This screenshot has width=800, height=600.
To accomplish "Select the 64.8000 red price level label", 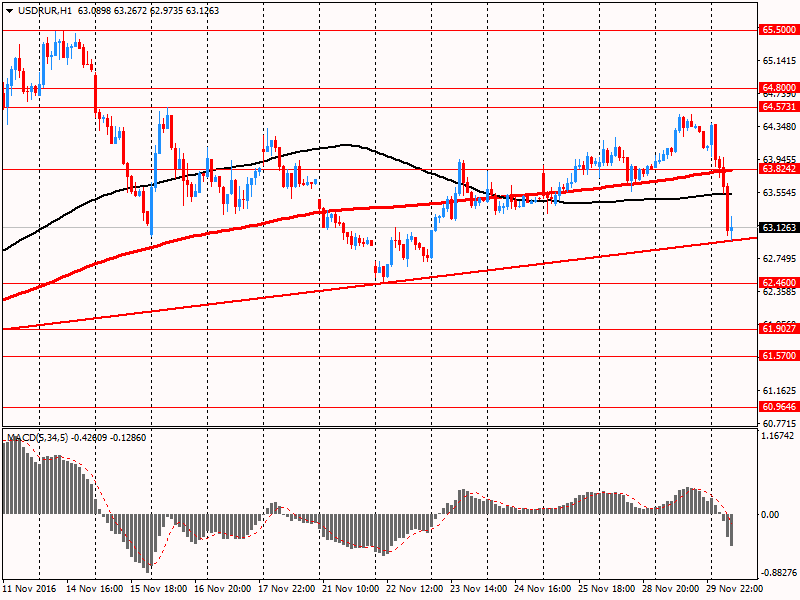I will click(x=779, y=88).
